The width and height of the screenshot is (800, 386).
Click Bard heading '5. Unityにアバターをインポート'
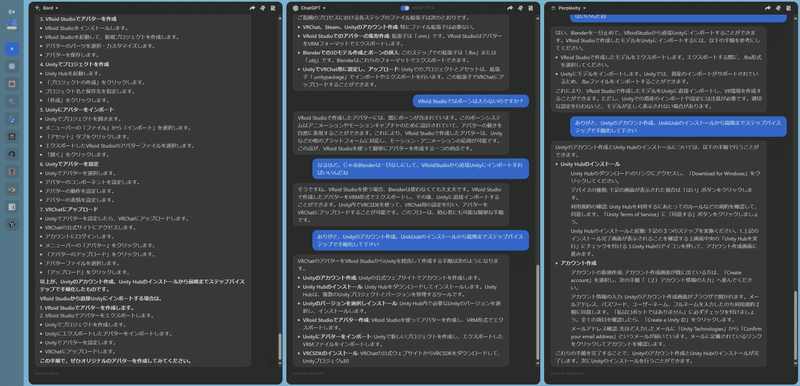point(77,110)
